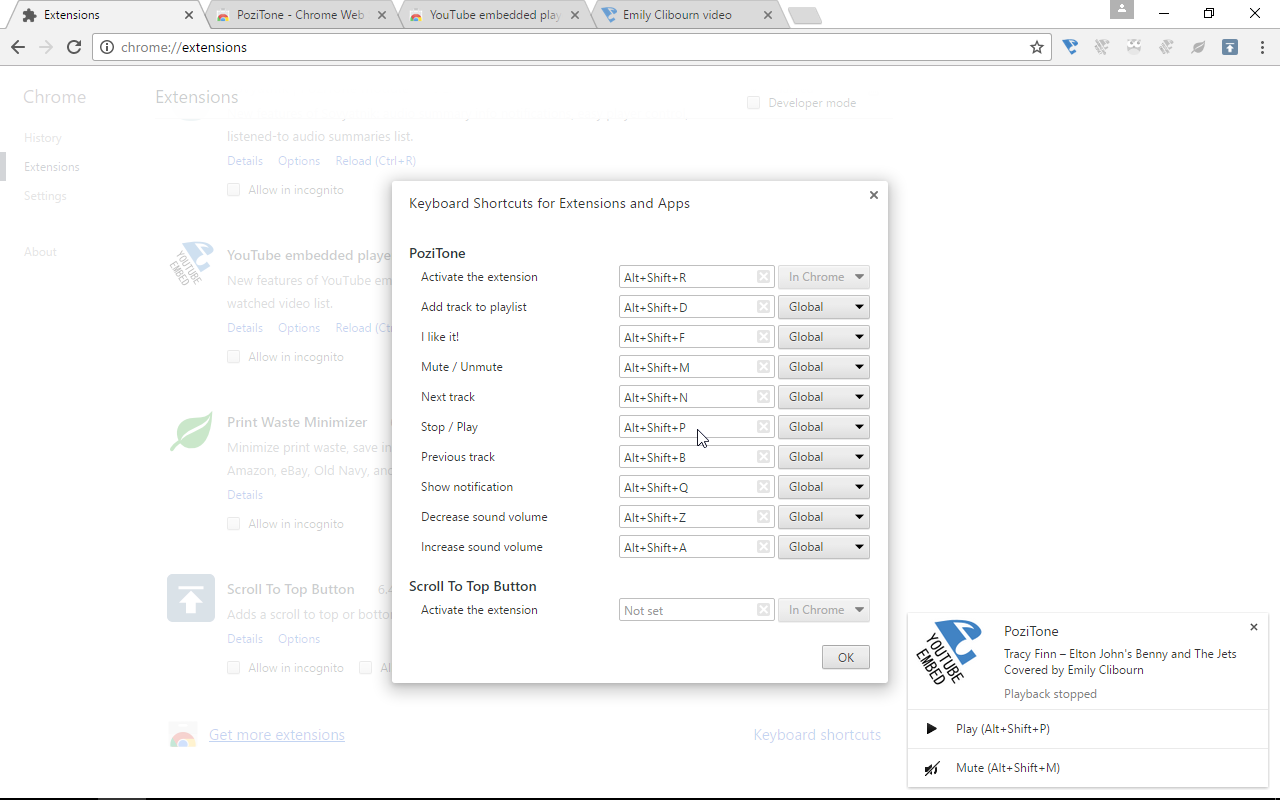Toggle Allow in incognito for Print Waste Minimizer
This screenshot has height=800, width=1280.
click(233, 524)
